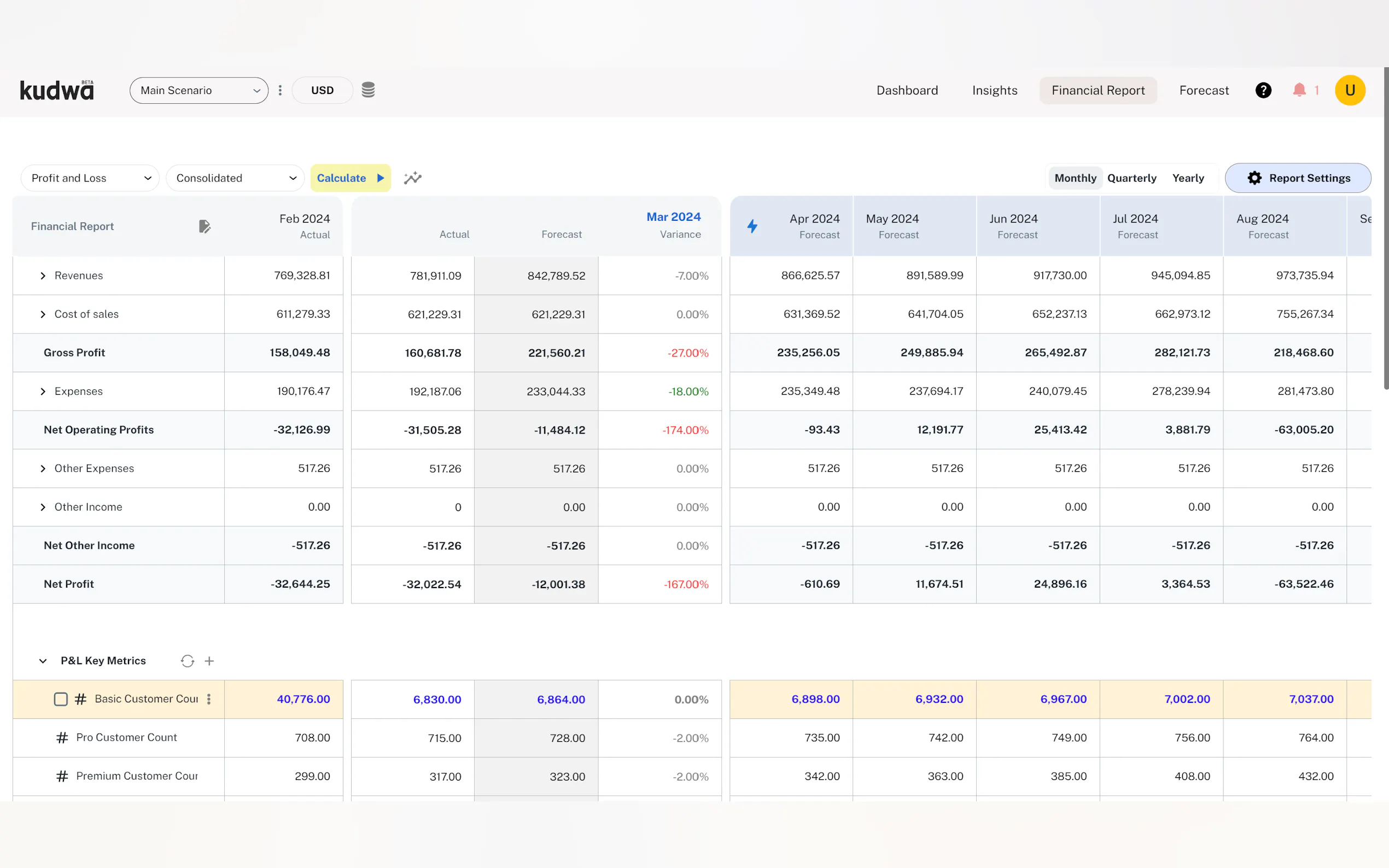The image size is (1389, 868).
Task: Click the database stack icon beside USD
Action: pos(368,90)
